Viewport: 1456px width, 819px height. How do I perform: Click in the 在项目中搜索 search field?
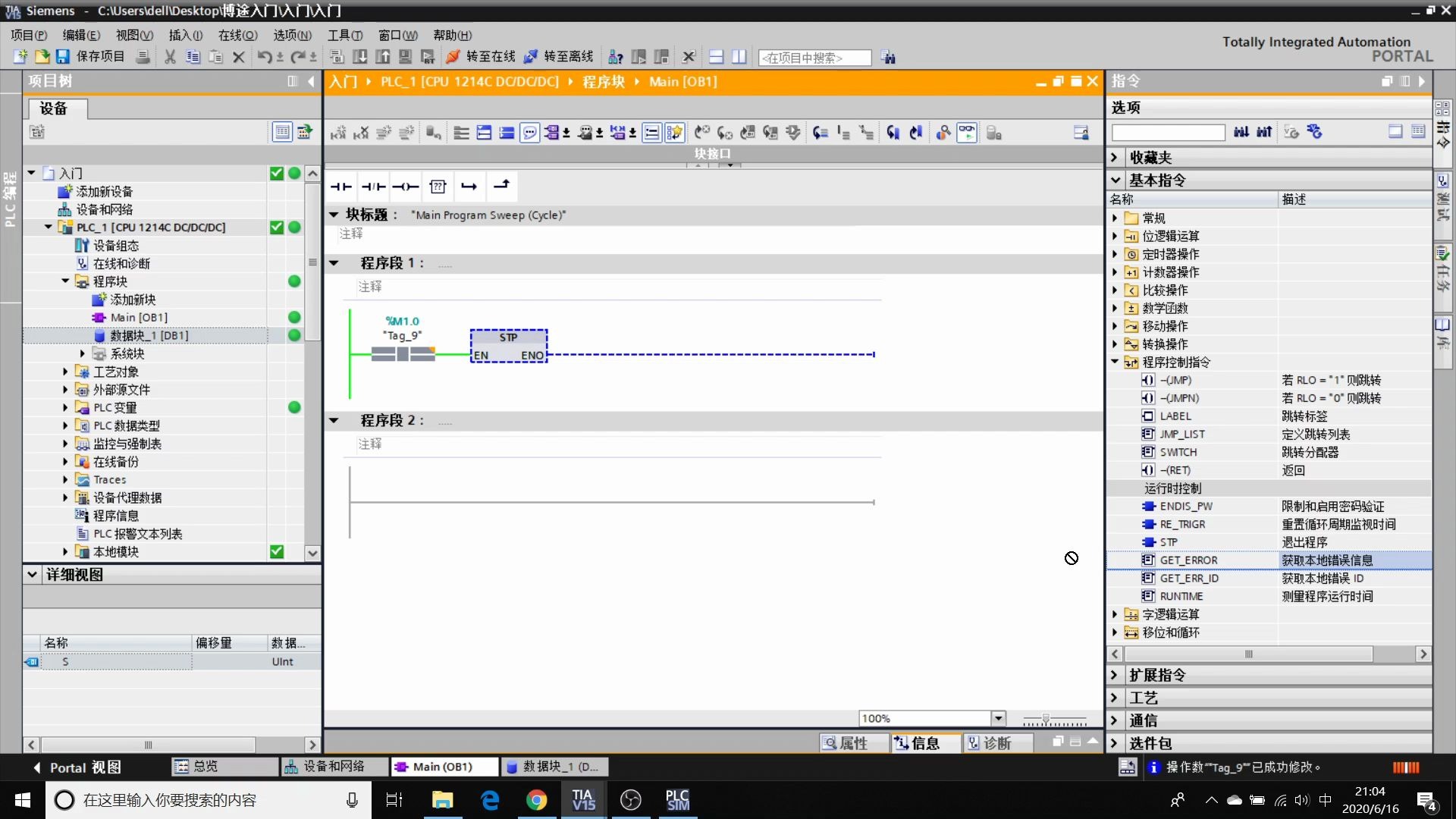(814, 57)
